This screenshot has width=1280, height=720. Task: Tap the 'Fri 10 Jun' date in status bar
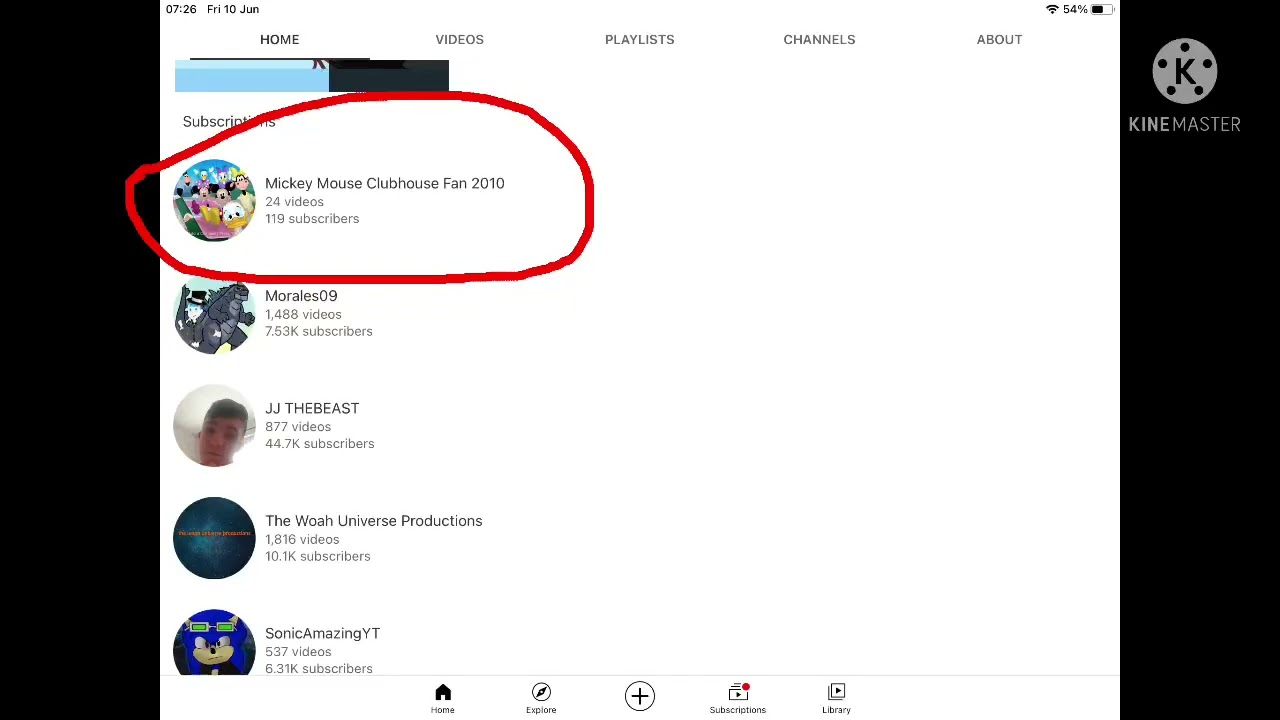pyautogui.click(x=233, y=9)
